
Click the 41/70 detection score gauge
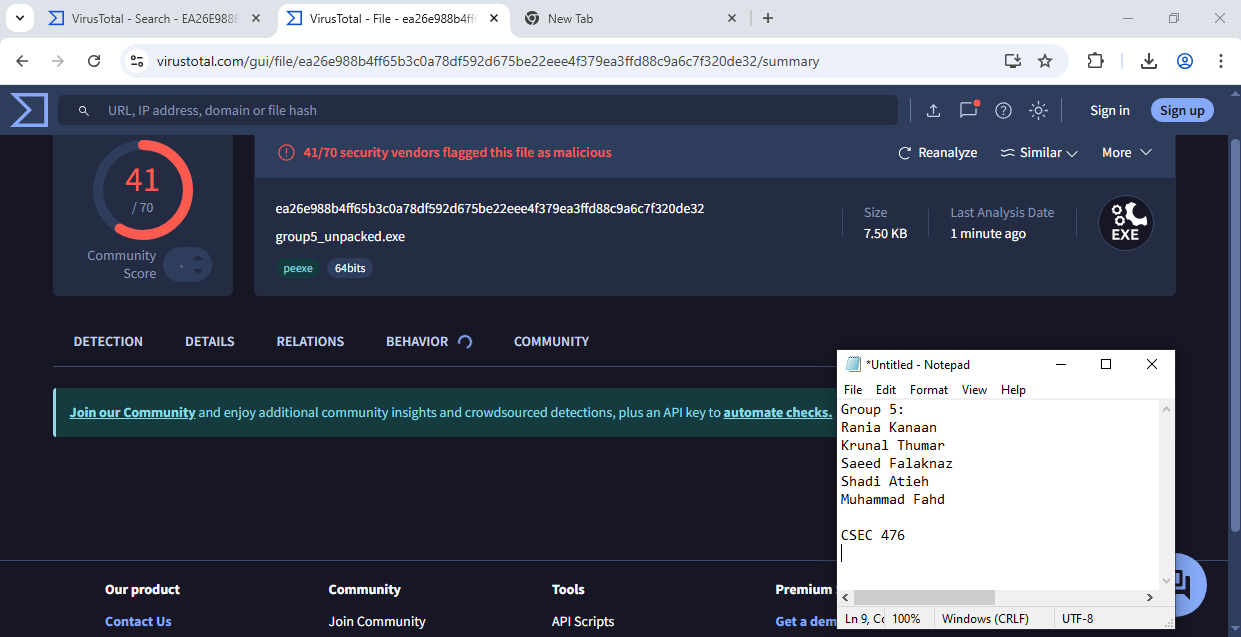[x=142, y=190]
